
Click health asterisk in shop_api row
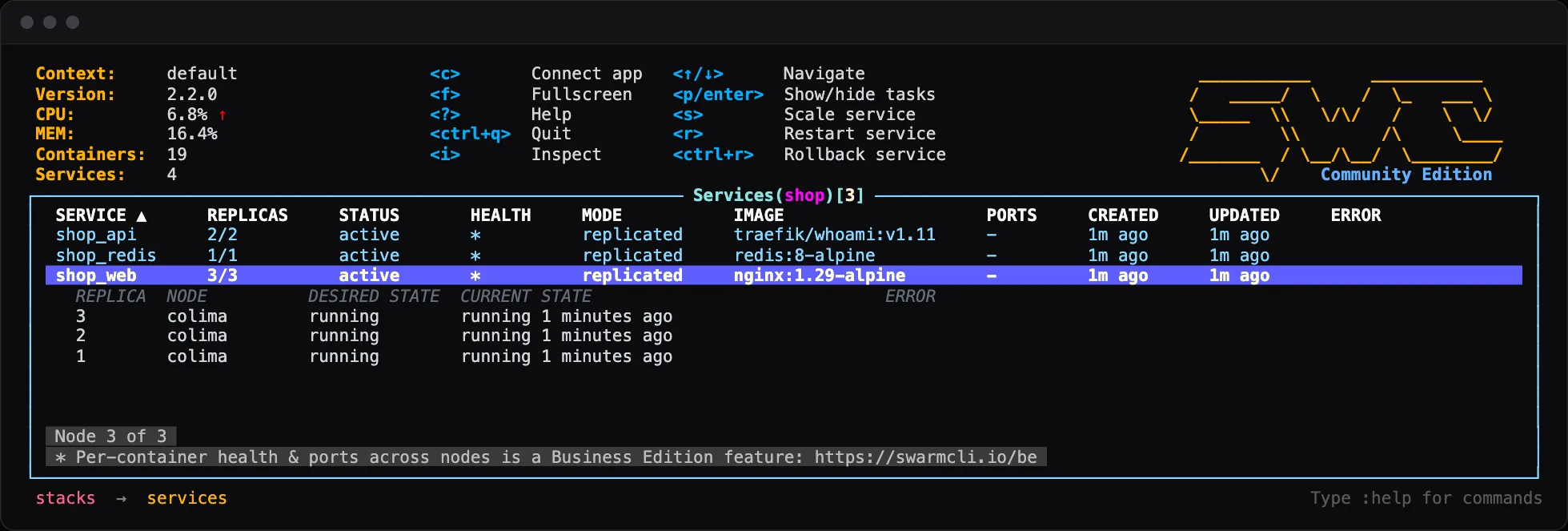(x=475, y=235)
